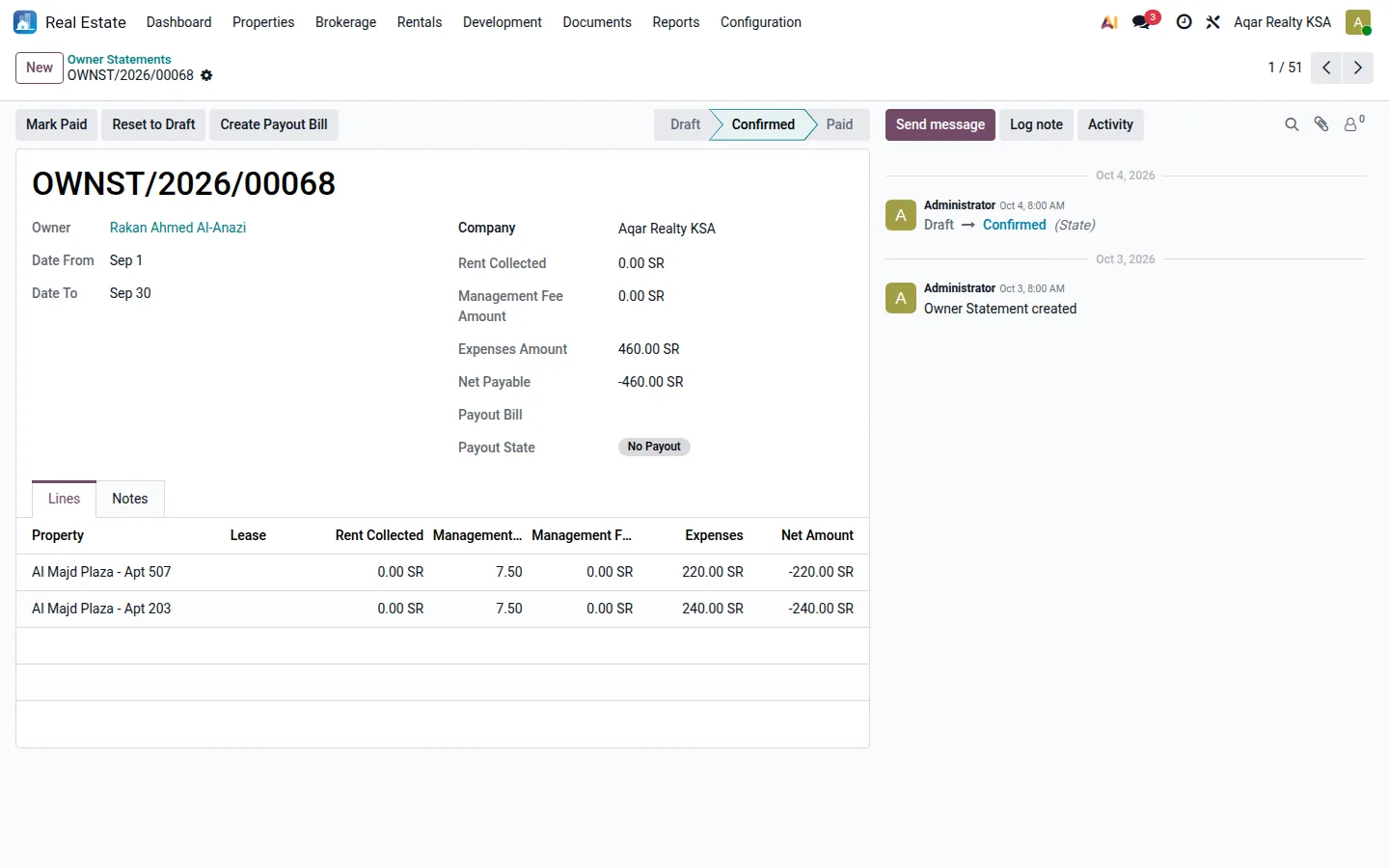
Task: Open the AI assistant icon
Action: point(1109,22)
